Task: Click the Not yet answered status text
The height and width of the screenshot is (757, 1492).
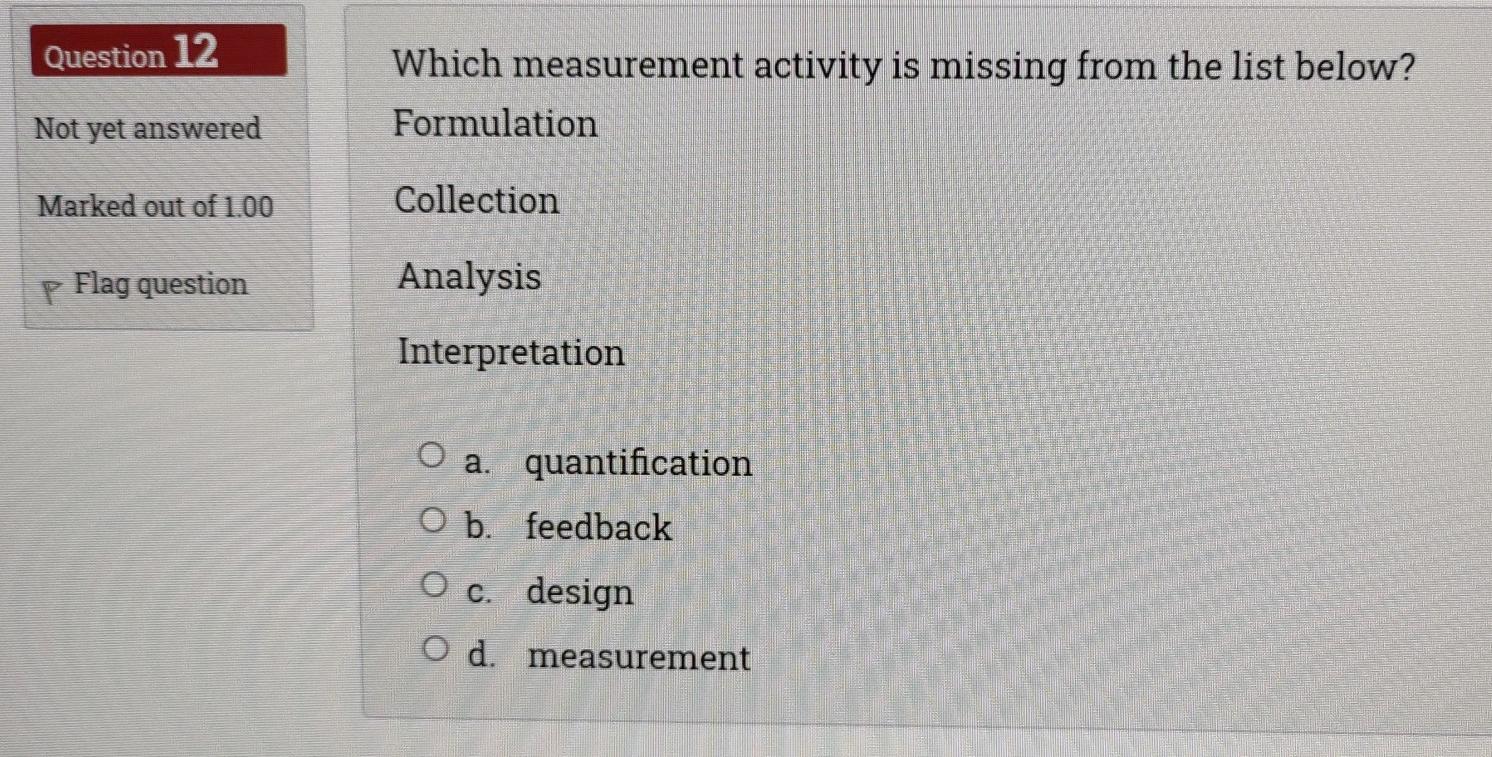Action: coord(148,129)
